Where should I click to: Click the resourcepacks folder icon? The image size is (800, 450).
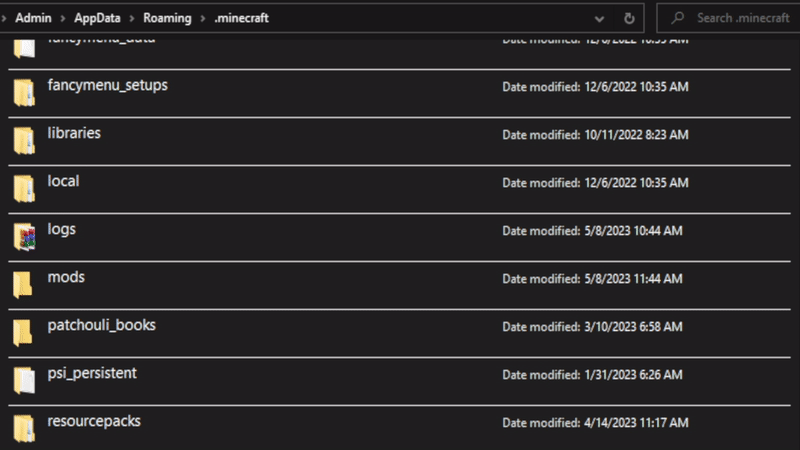pyautogui.click(x=24, y=429)
